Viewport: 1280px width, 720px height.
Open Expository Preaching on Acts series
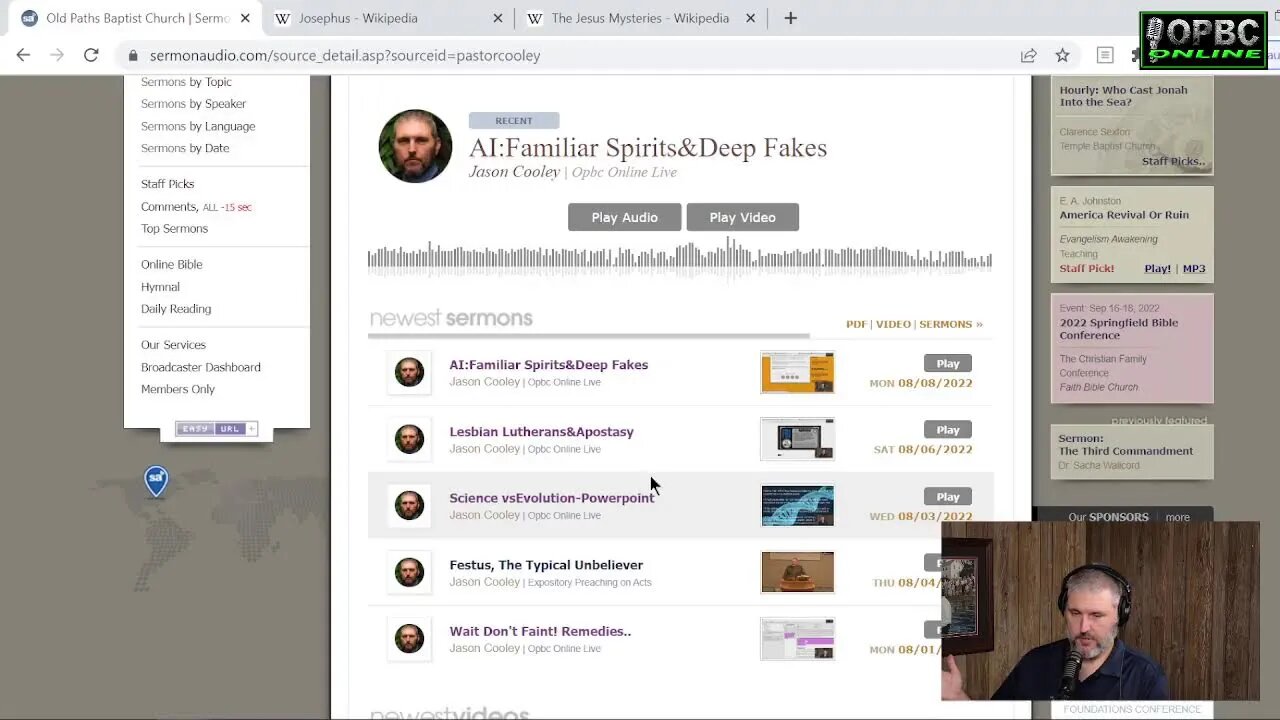(589, 582)
